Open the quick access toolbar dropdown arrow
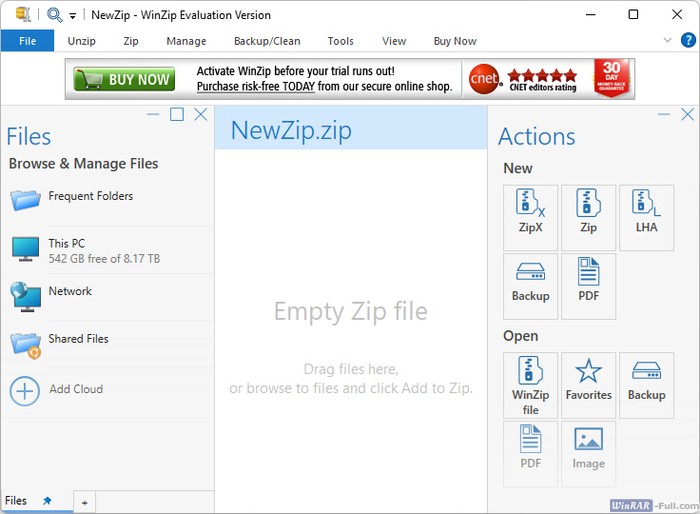Image resolution: width=700 pixels, height=514 pixels. (73, 16)
